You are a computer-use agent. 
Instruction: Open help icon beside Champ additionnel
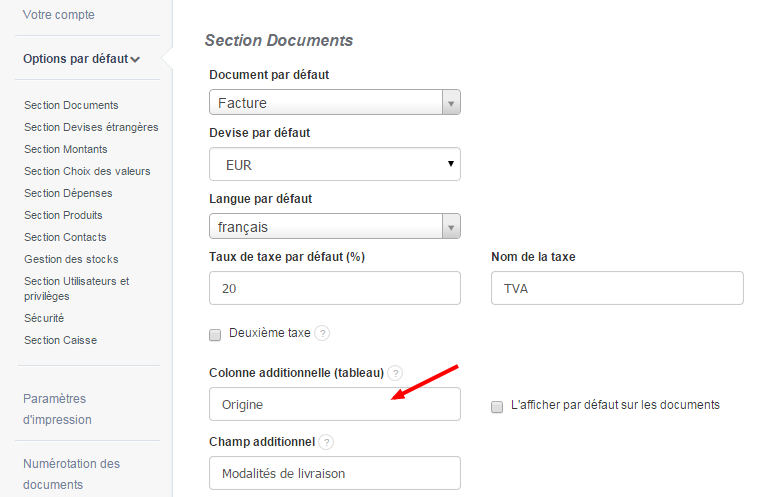326,442
